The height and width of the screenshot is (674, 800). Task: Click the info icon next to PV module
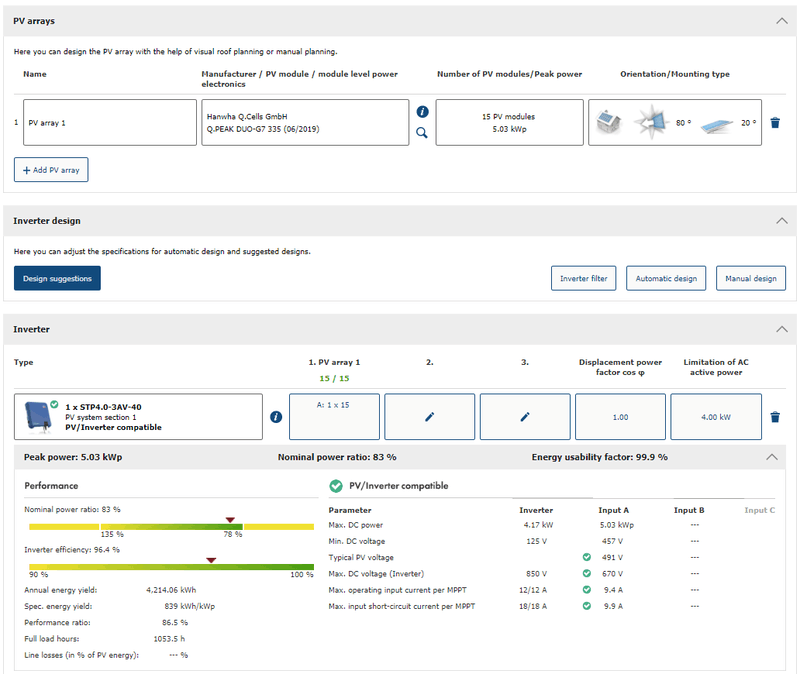click(422, 112)
